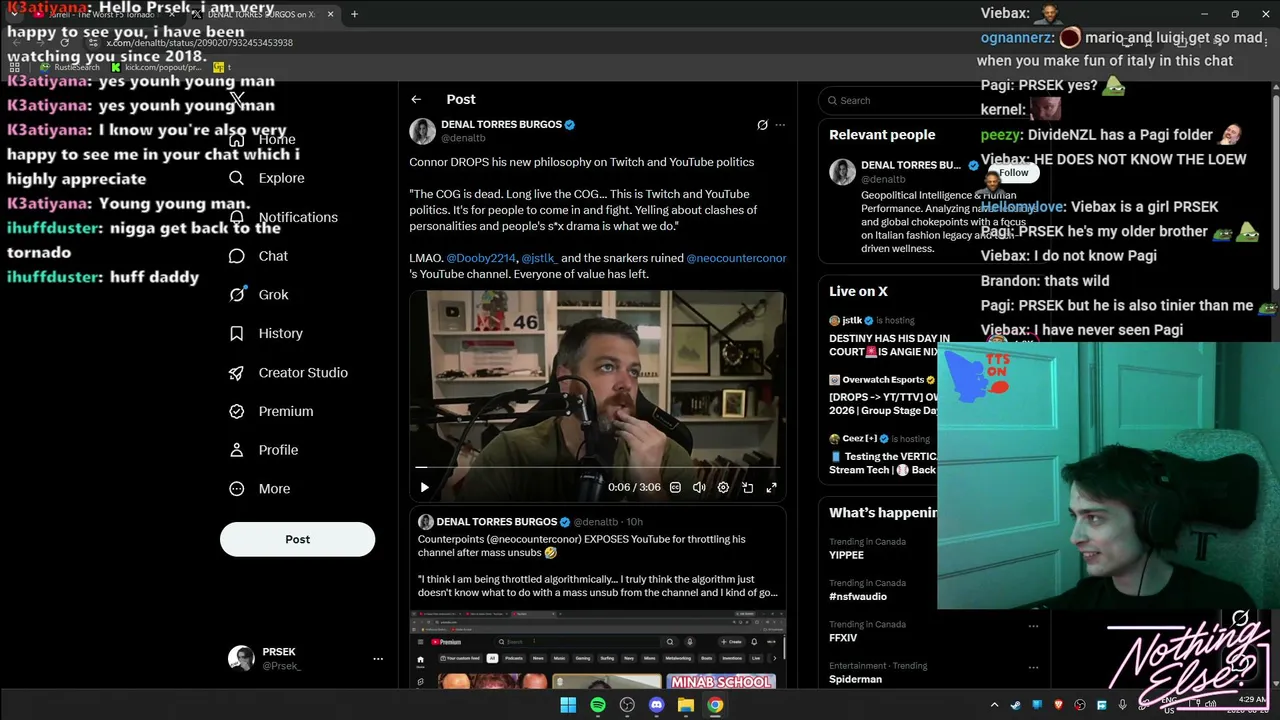This screenshot has width=1280, height=720.
Task: Open the @Dooby2214 mention link
Action: 481,258
